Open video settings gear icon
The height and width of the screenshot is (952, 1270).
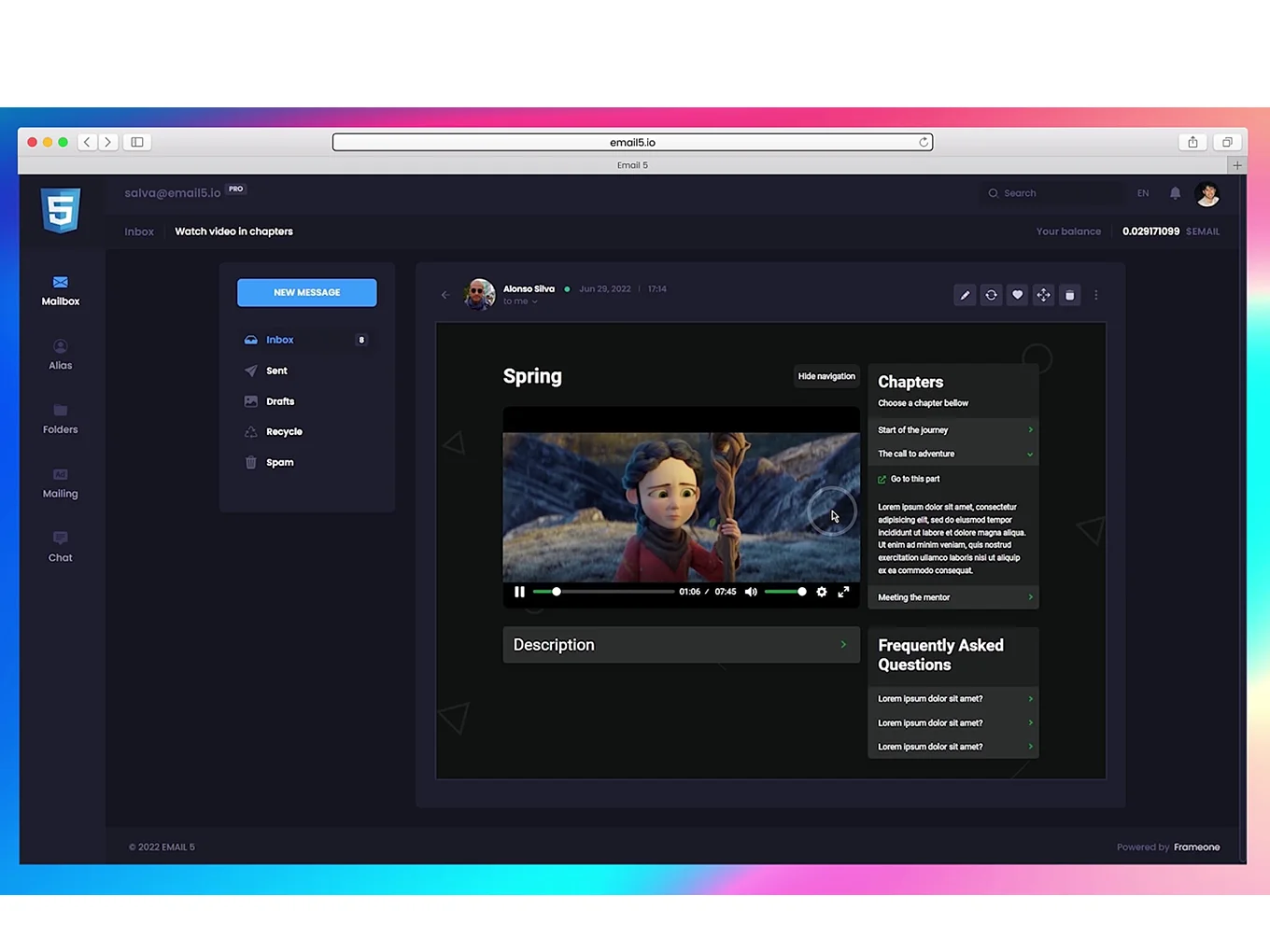tap(821, 592)
